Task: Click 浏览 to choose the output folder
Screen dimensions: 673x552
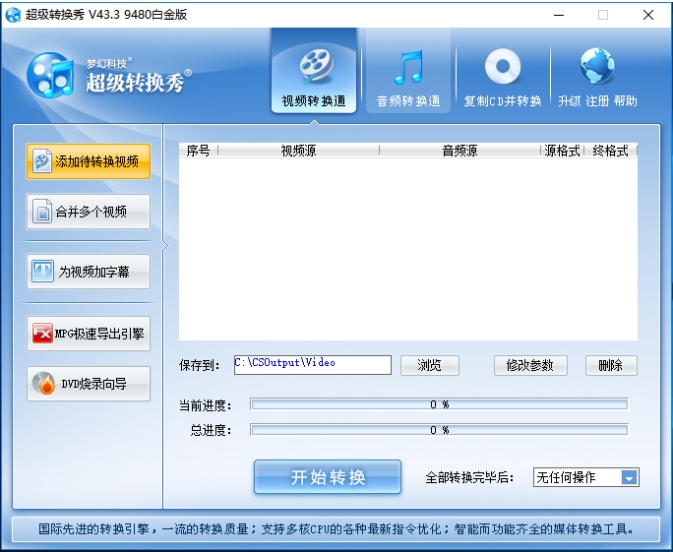Action: (430, 366)
